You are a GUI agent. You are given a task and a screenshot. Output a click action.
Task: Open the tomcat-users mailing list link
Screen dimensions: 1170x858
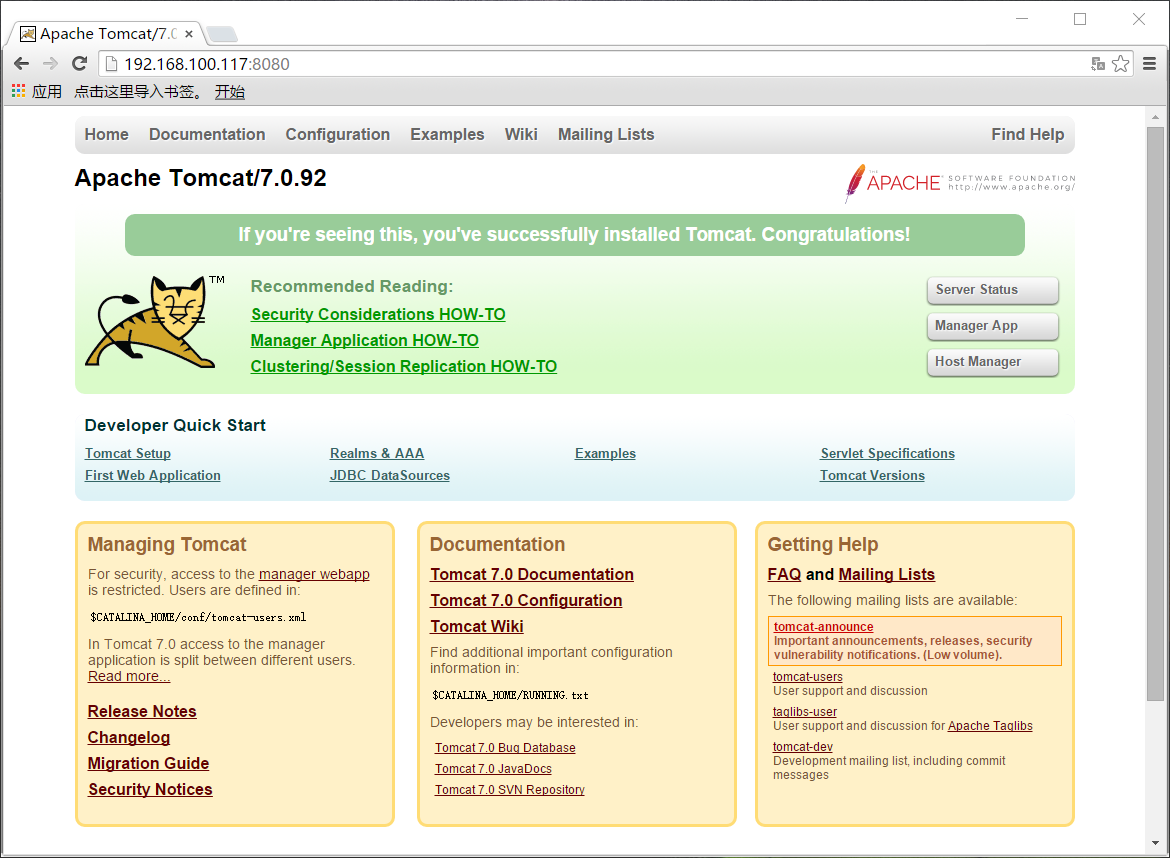pos(807,677)
